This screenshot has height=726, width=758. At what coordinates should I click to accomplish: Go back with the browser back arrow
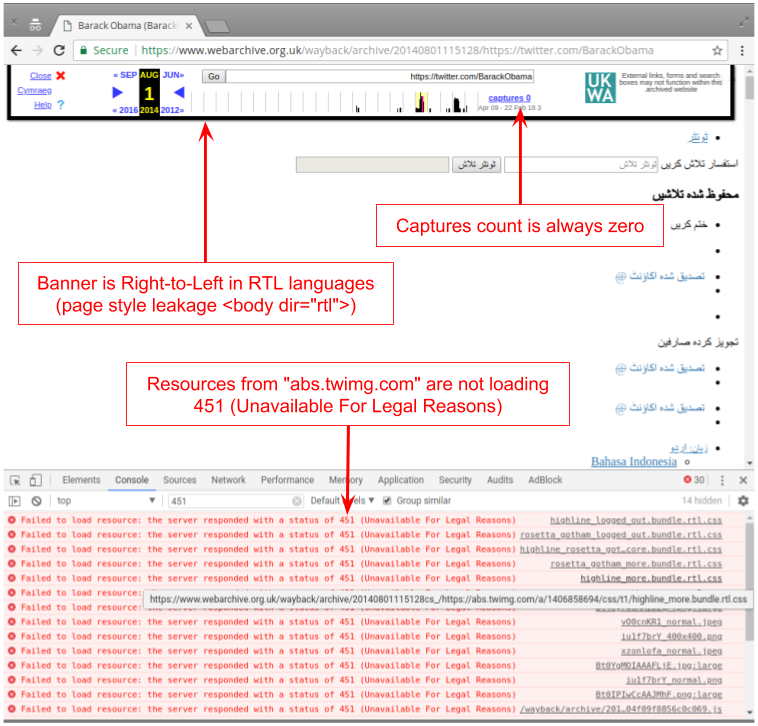pos(16,50)
